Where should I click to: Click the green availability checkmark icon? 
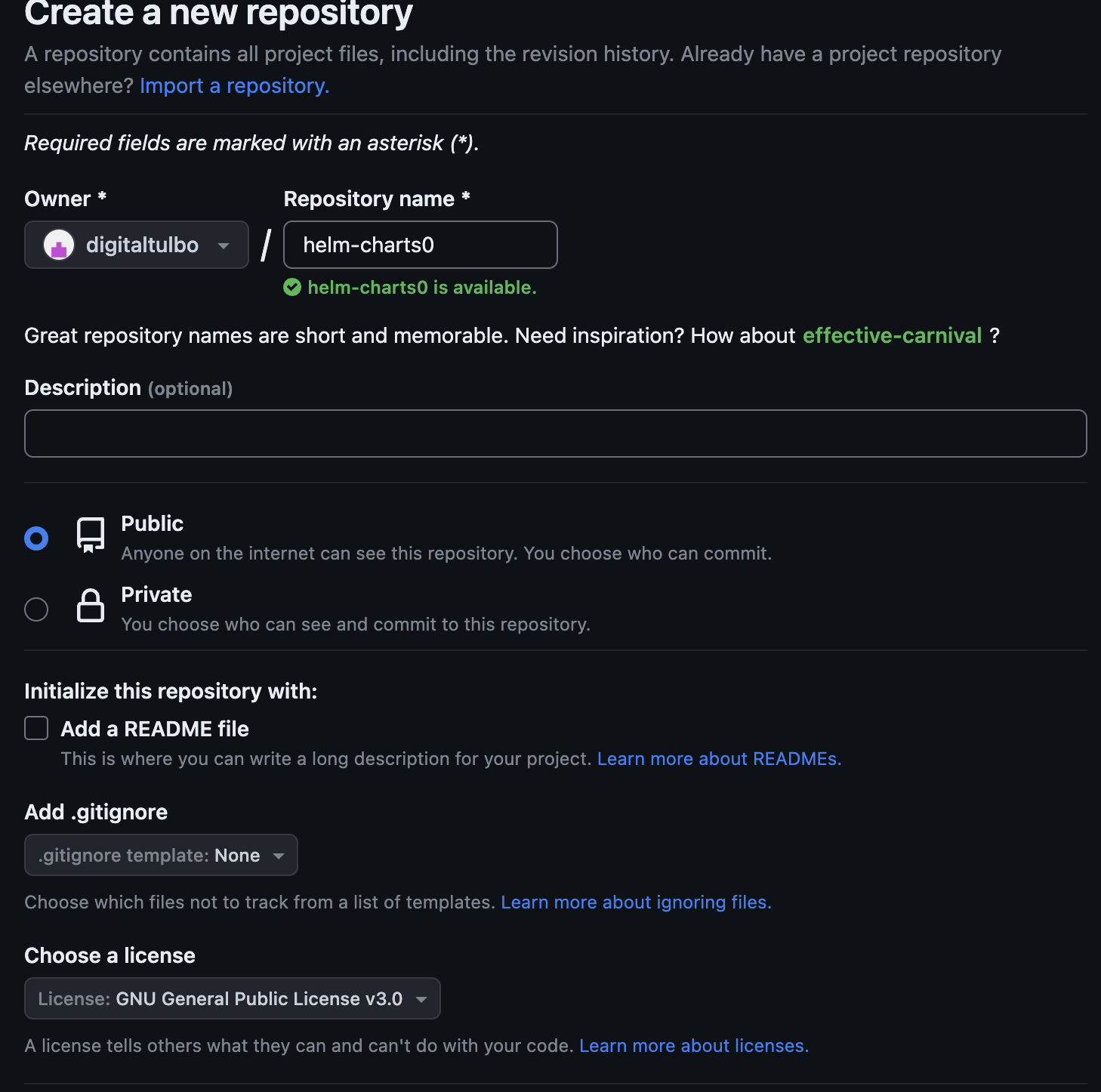[x=293, y=288]
